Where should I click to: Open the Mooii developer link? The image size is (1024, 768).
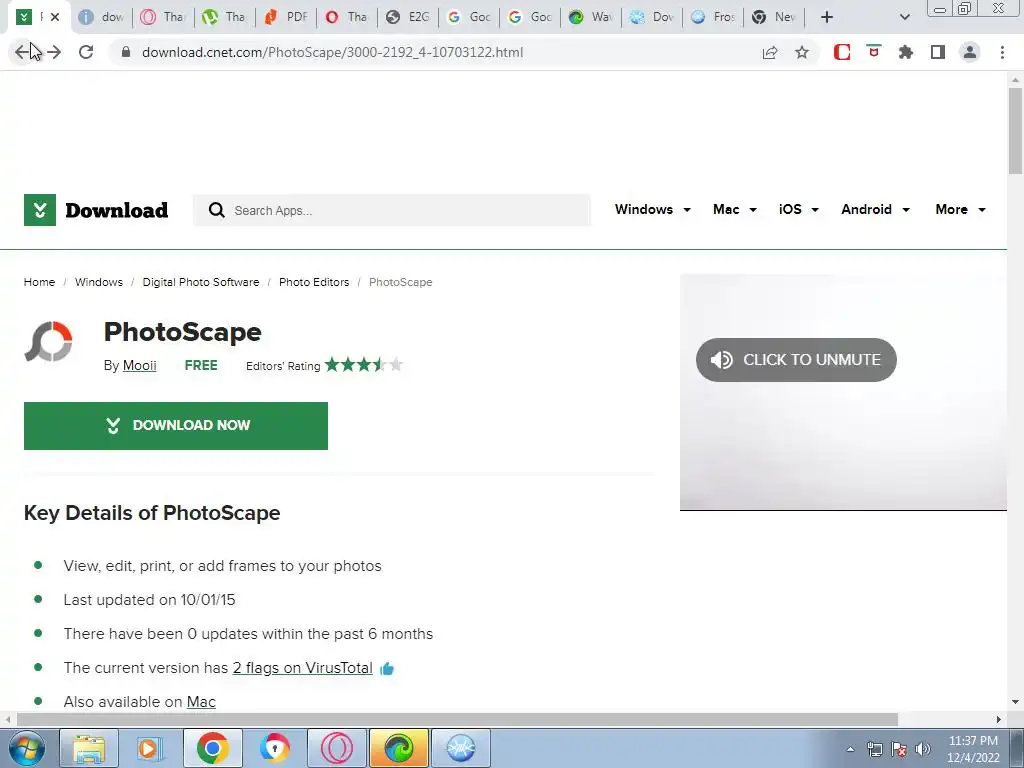pyautogui.click(x=140, y=365)
